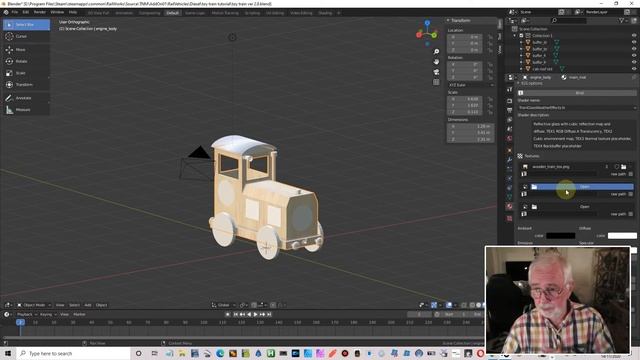
Task: Click the play animation button
Action: [x=256, y=314]
